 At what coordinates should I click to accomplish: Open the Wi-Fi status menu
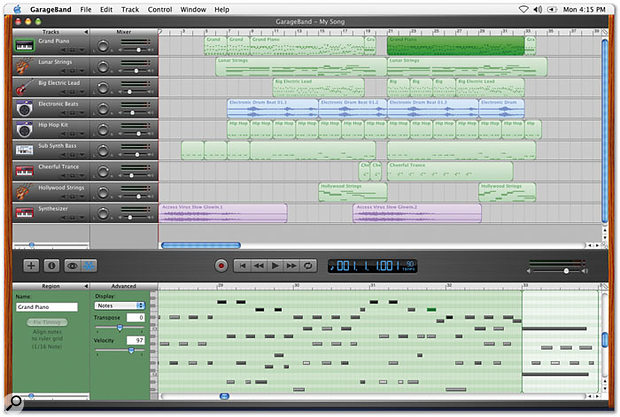coord(523,9)
